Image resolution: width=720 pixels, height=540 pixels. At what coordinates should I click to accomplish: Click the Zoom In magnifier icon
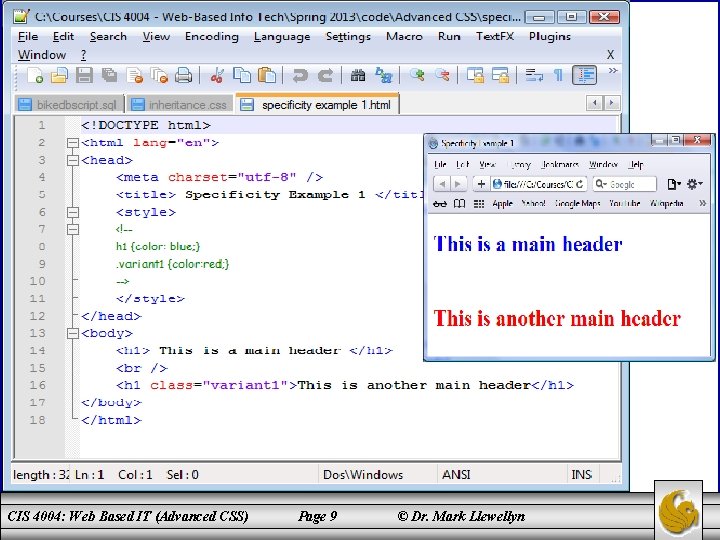416,75
